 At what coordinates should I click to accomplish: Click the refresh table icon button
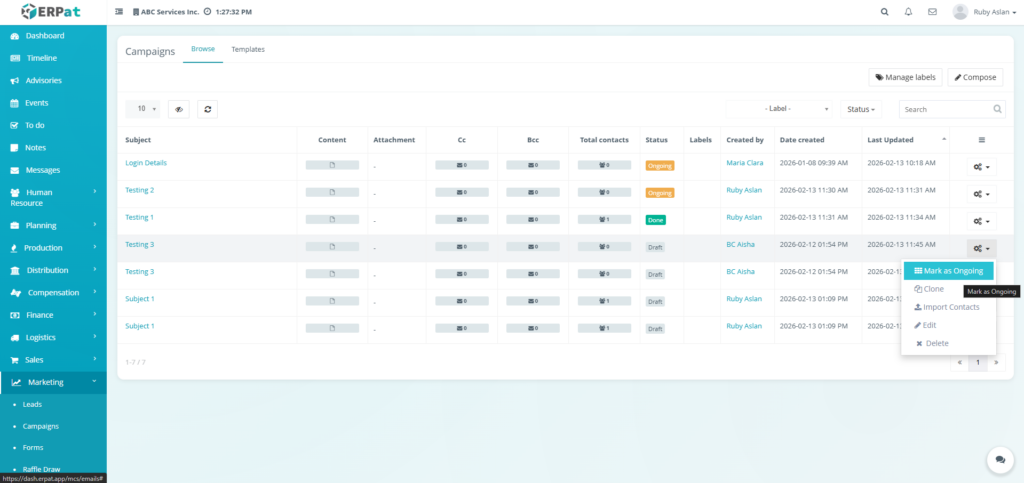207,109
